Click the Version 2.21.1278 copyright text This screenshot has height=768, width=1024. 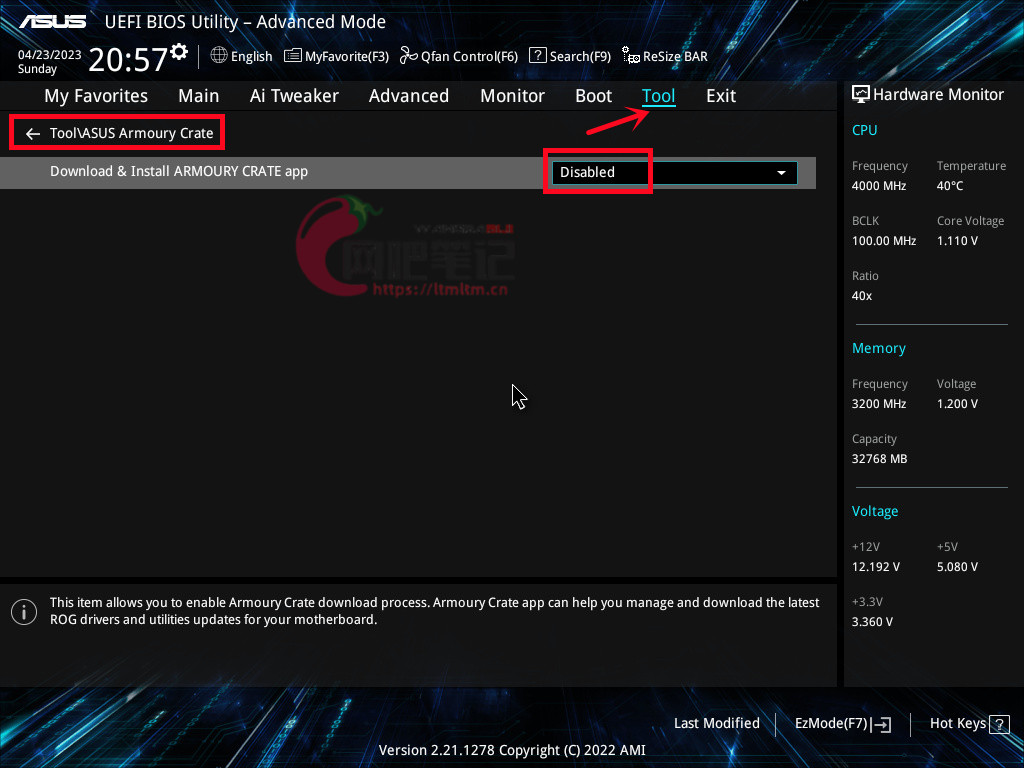coord(512,750)
